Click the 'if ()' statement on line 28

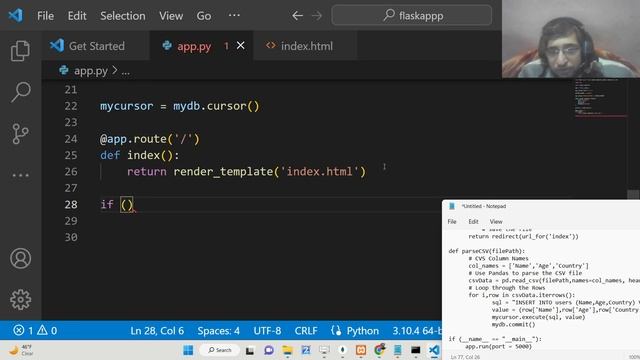tap(117, 204)
